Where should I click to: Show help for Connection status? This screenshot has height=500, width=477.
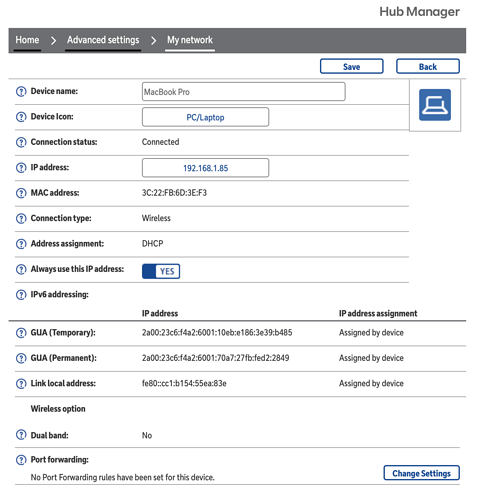21,142
